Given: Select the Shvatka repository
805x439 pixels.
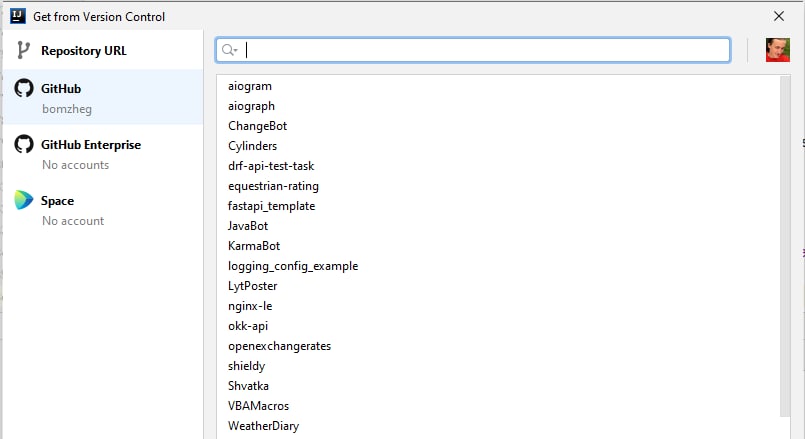Looking at the screenshot, I should (498, 387).
